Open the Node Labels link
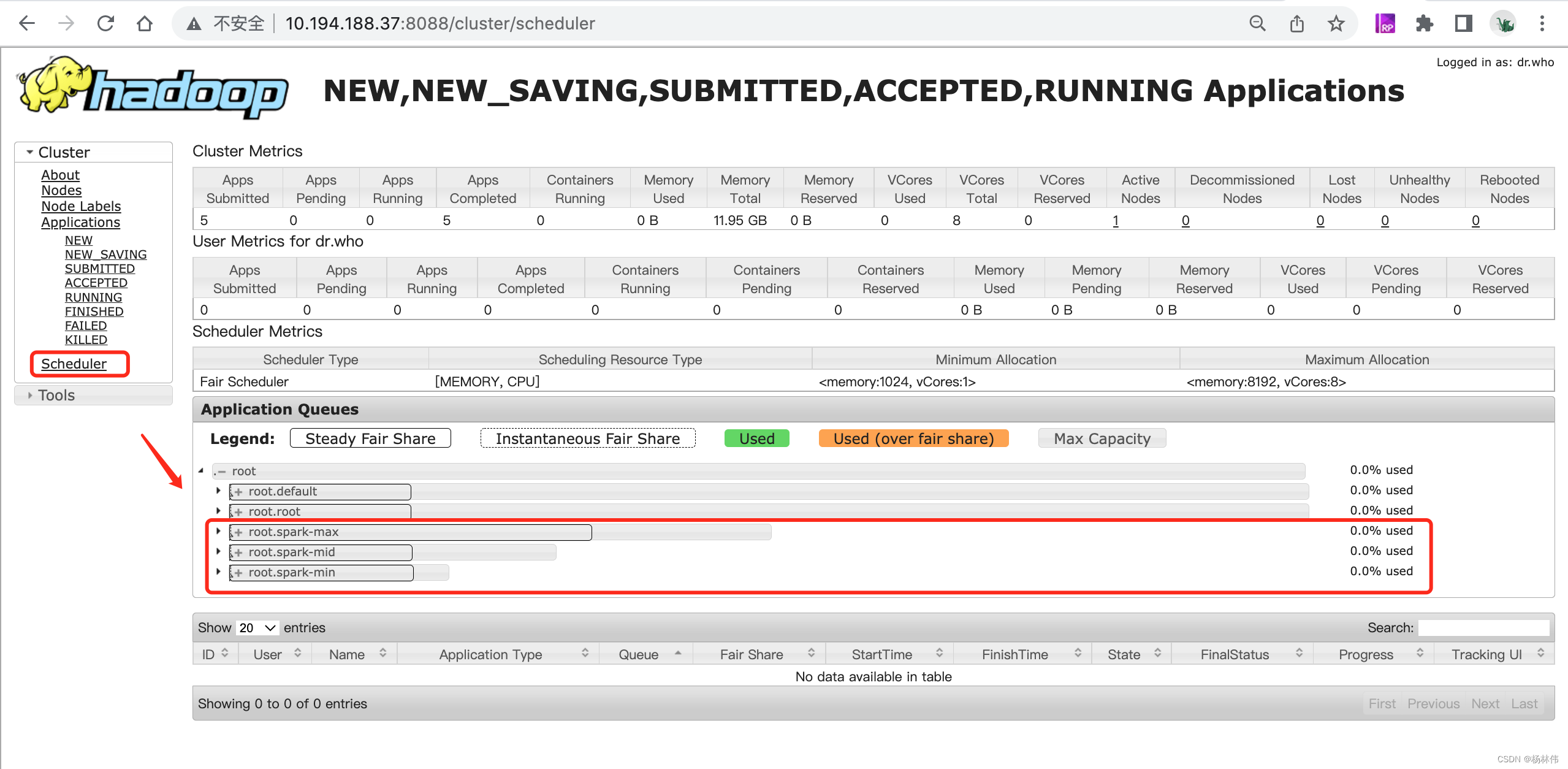1568x769 pixels. click(81, 206)
